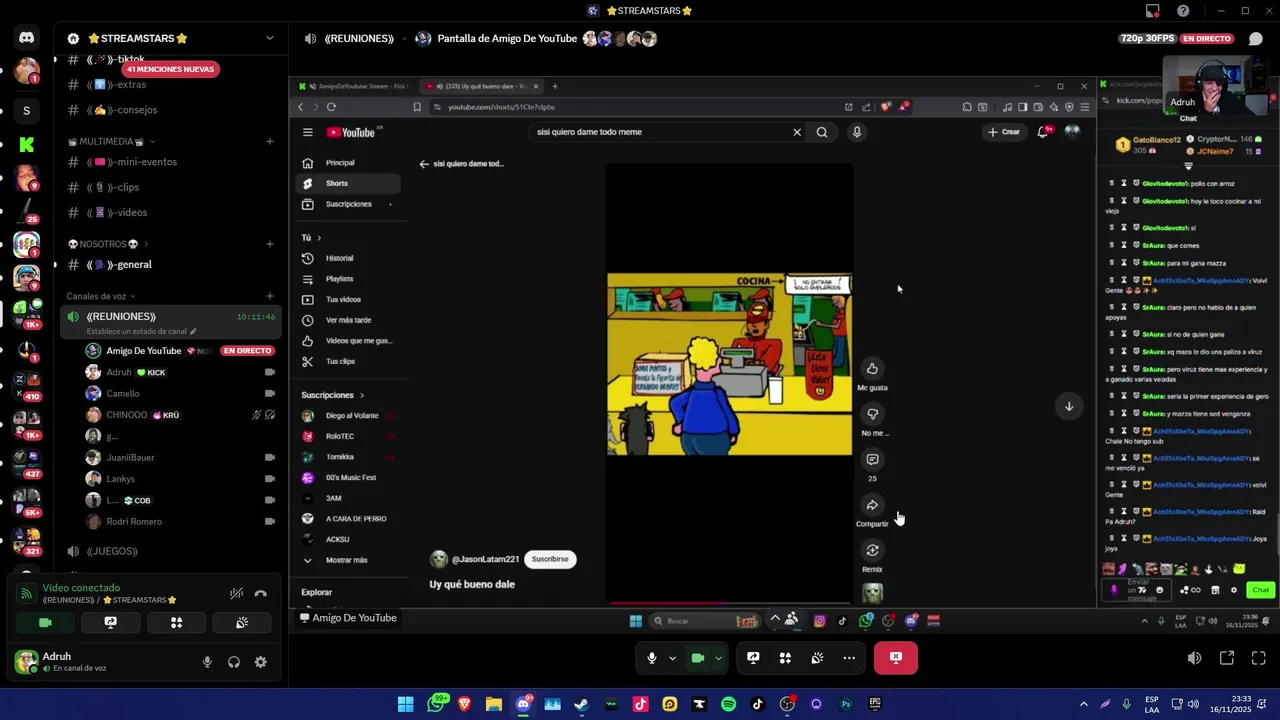Open the clips text channel
Image resolution: width=1280 pixels, height=720 pixels.
pyautogui.click(x=170, y=187)
